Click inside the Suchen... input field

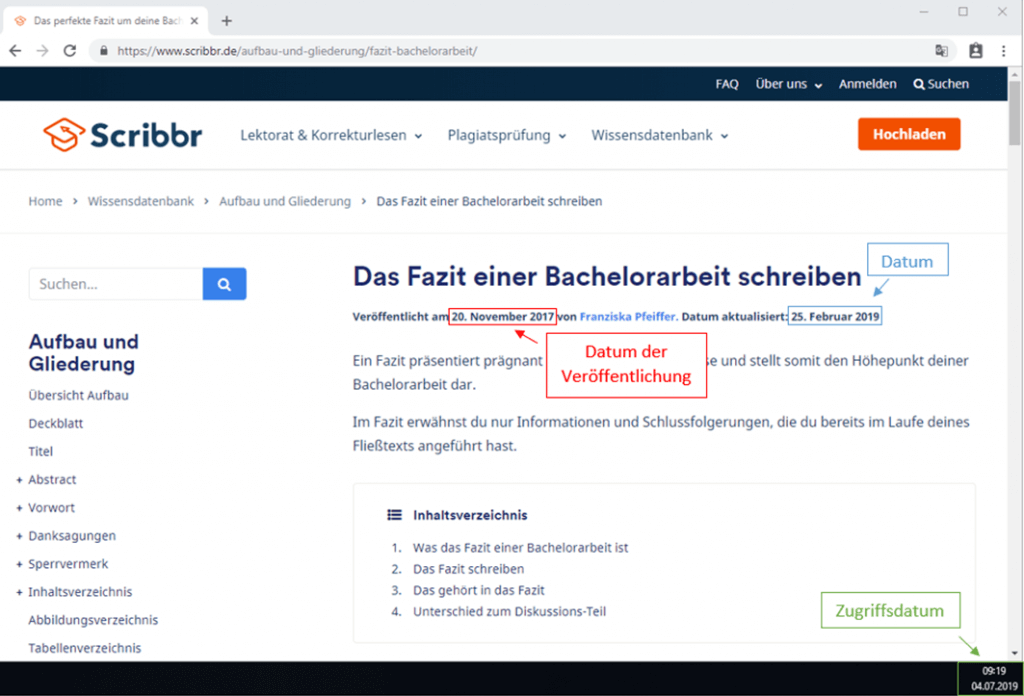pyautogui.click(x=115, y=284)
